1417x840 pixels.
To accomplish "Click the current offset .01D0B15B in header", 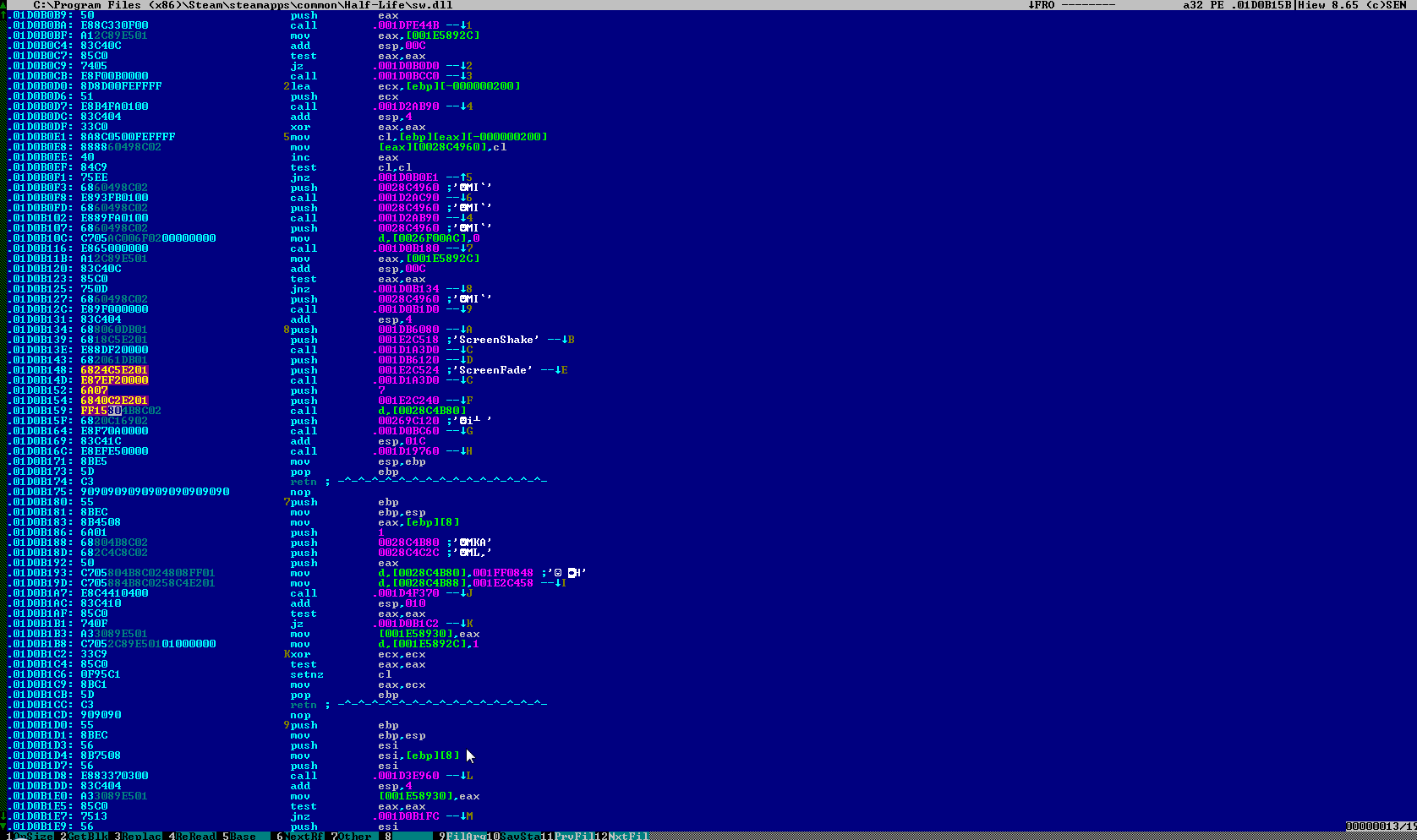I will coord(1261,5).
